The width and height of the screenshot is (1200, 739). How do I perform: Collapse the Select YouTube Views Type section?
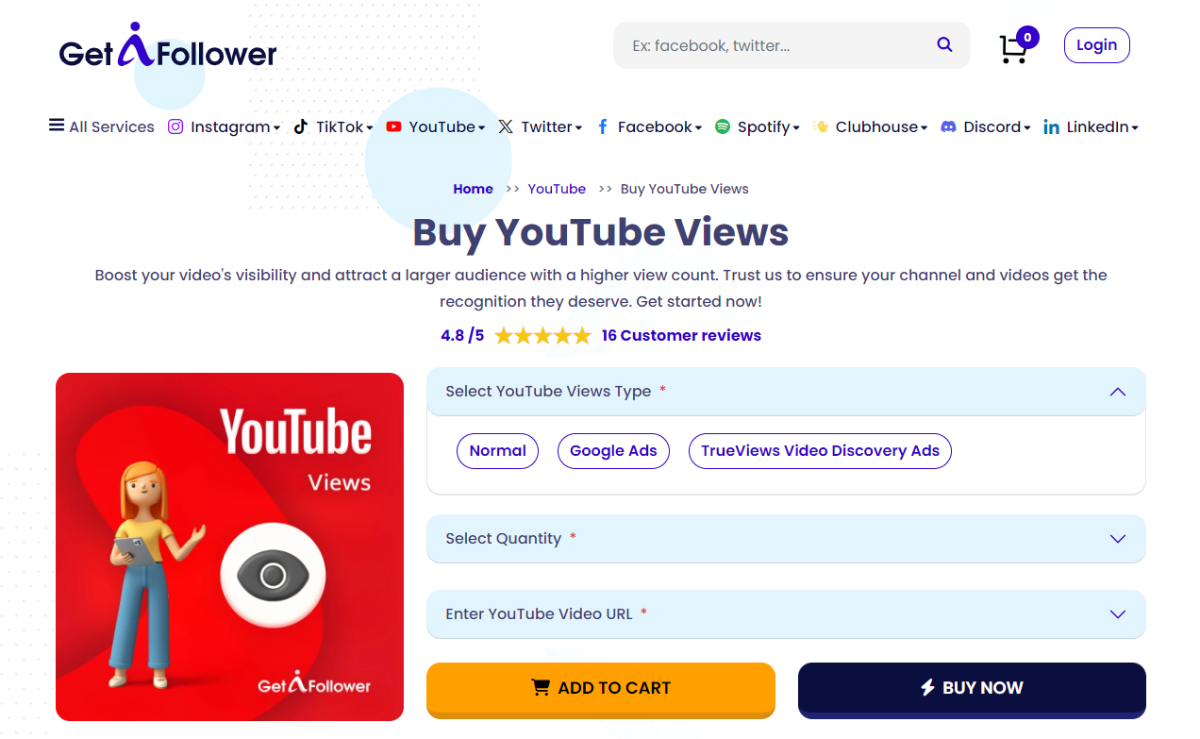(1118, 392)
